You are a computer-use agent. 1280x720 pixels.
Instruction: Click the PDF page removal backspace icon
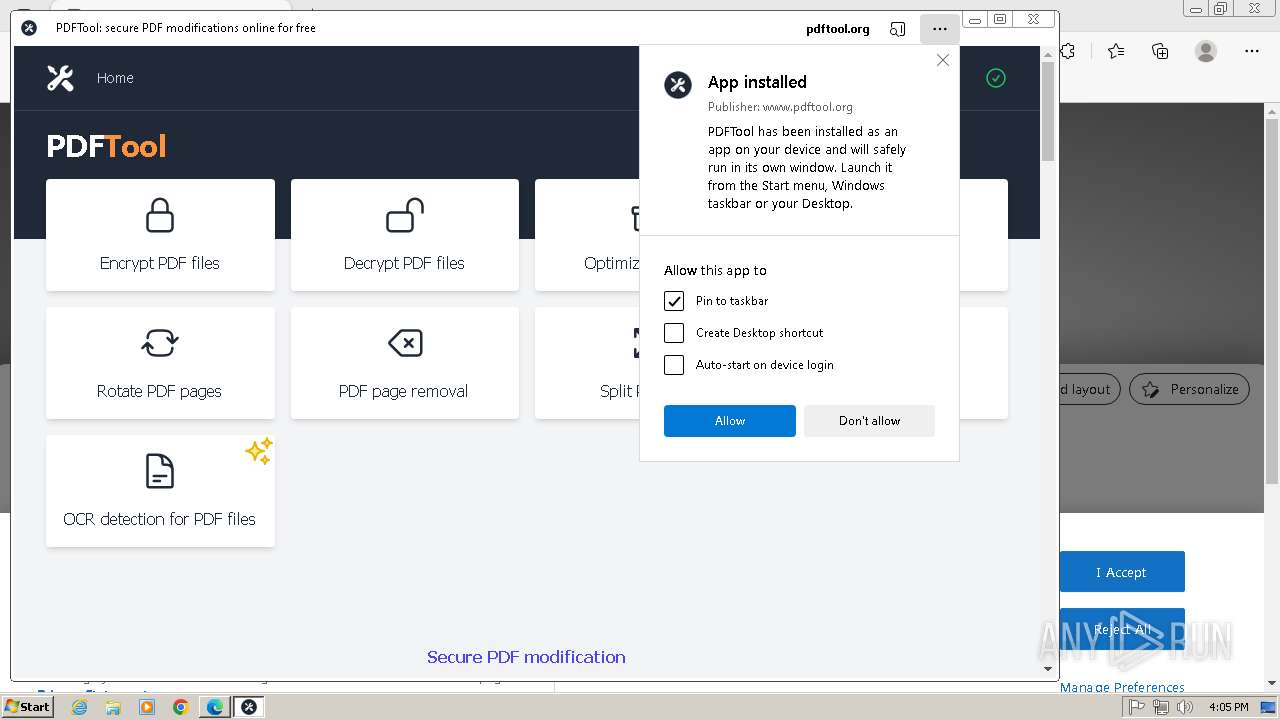(404, 343)
